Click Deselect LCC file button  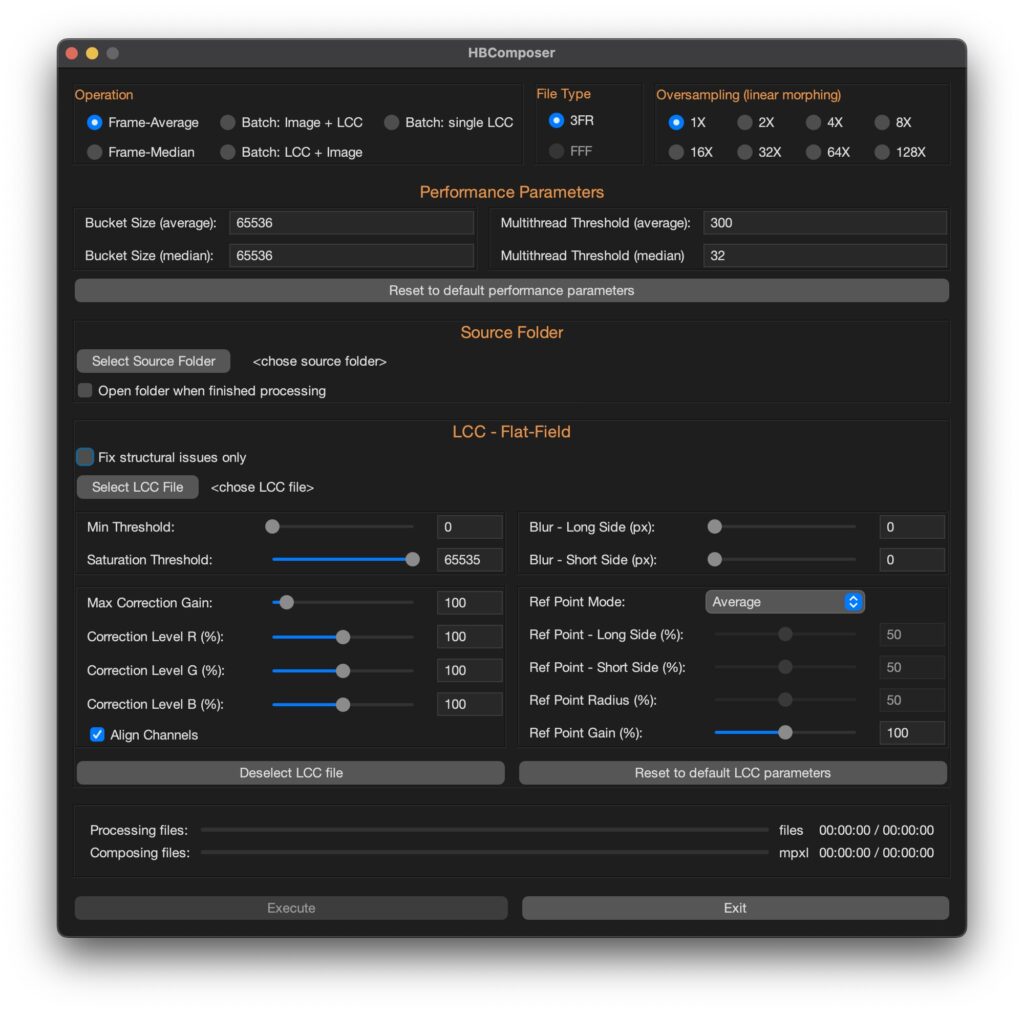(291, 773)
